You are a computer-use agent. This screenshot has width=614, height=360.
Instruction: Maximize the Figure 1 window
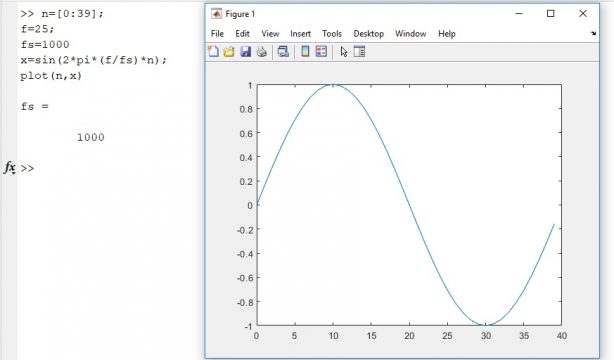click(551, 14)
